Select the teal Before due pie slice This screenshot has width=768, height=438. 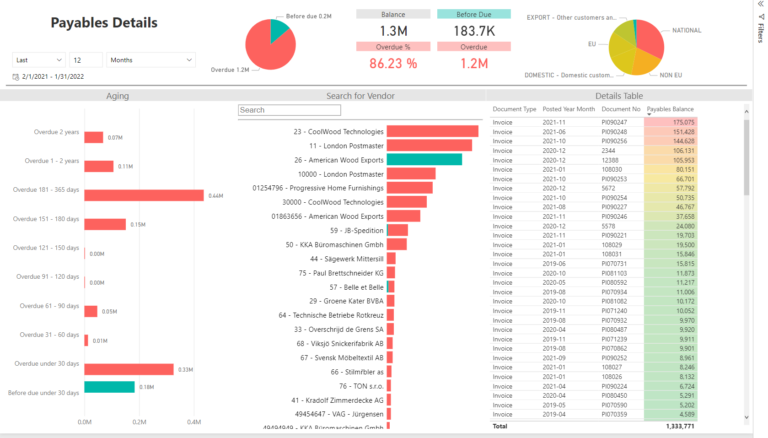[280, 27]
